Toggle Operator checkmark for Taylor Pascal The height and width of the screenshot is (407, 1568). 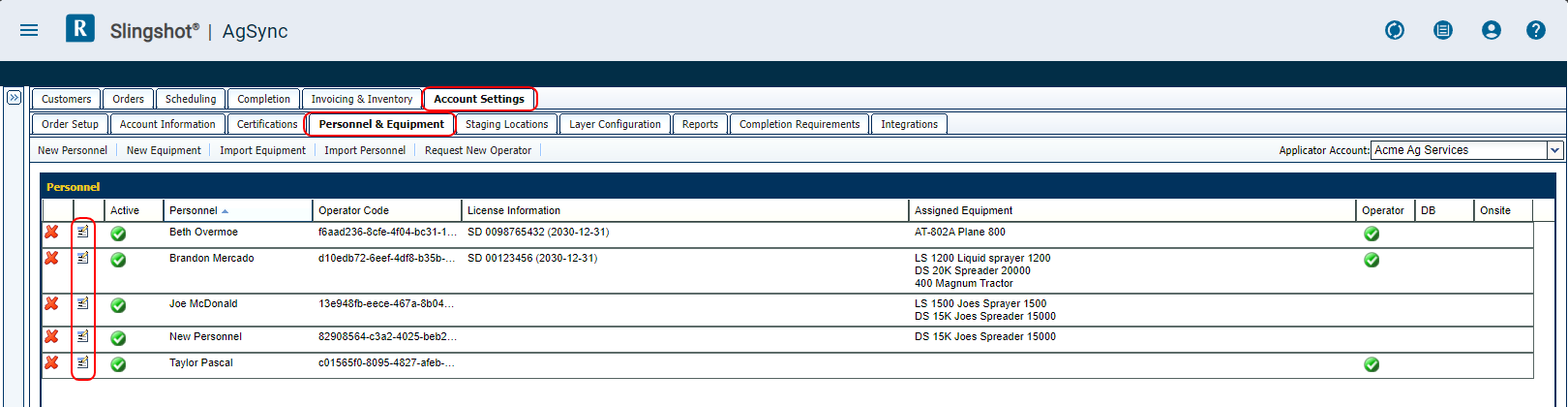1372,364
